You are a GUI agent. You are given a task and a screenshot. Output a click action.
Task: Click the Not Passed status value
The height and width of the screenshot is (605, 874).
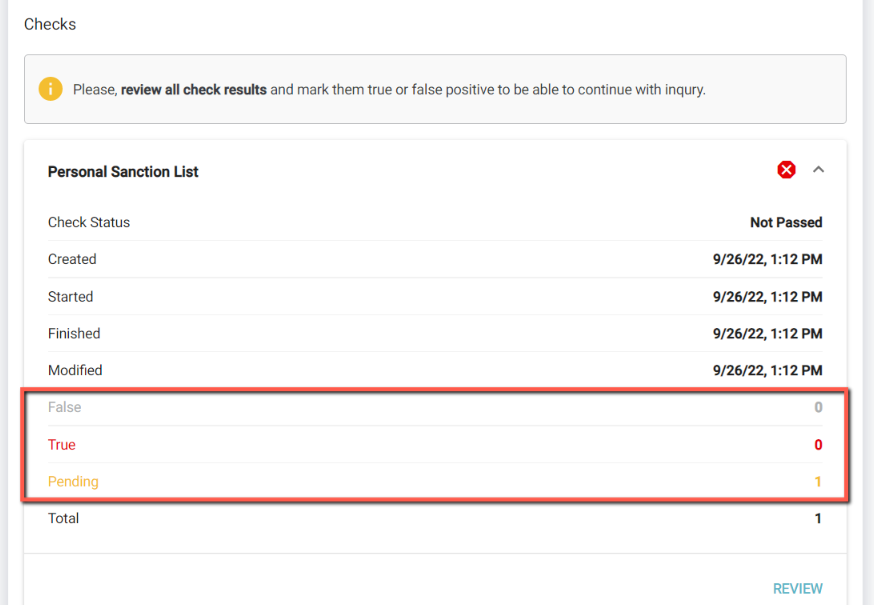point(786,222)
